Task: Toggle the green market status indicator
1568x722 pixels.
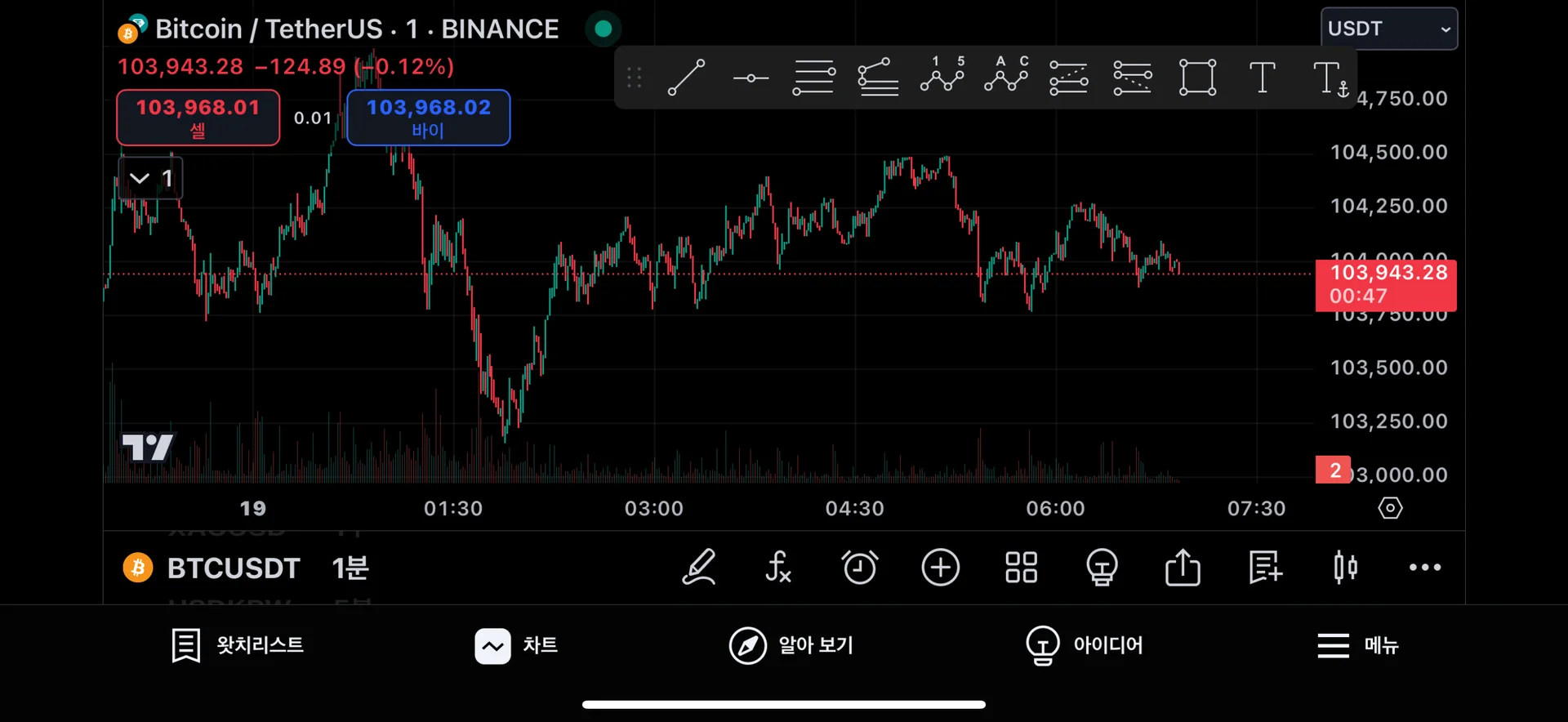Action: click(x=604, y=29)
